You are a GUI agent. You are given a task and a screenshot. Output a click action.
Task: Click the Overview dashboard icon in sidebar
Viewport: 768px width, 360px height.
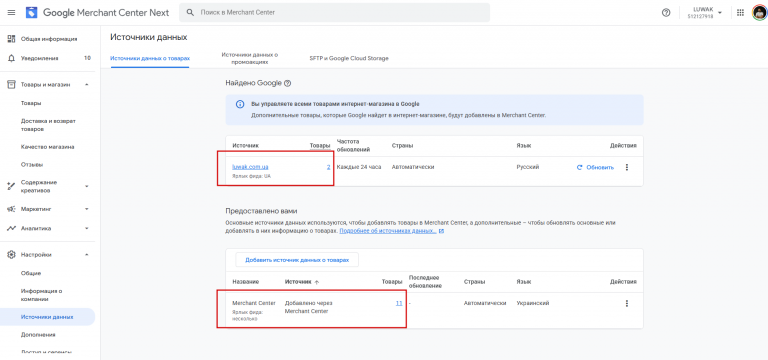pyautogui.click(x=11, y=39)
